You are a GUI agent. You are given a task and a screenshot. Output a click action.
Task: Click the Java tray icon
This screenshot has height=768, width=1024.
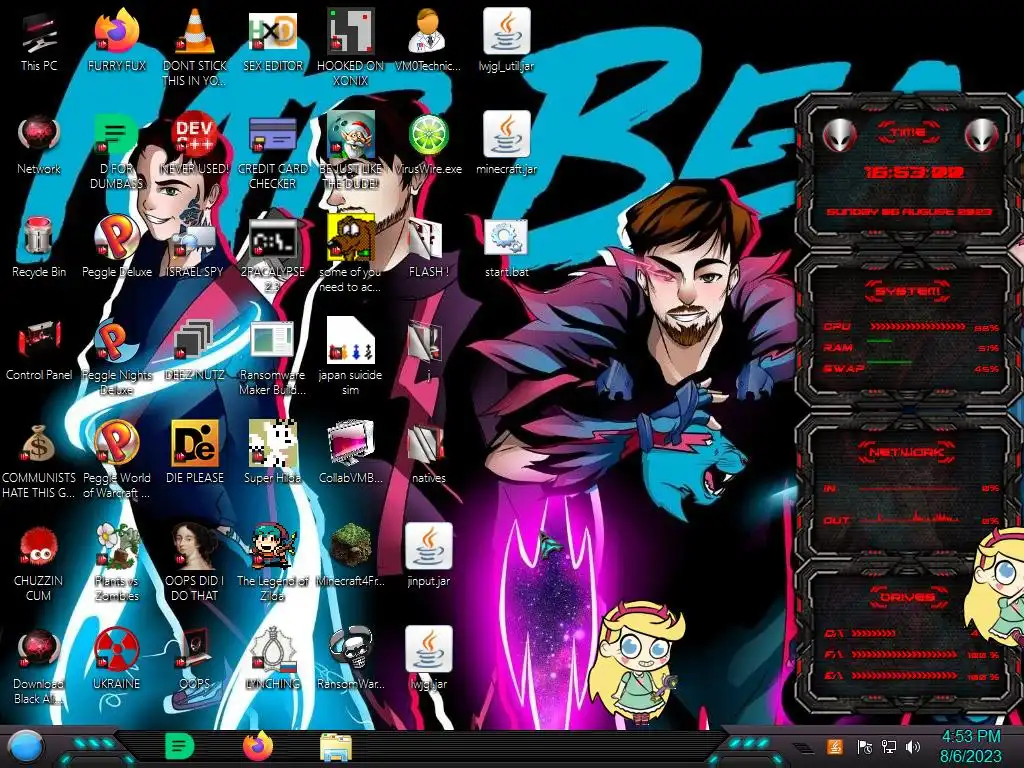coord(834,746)
